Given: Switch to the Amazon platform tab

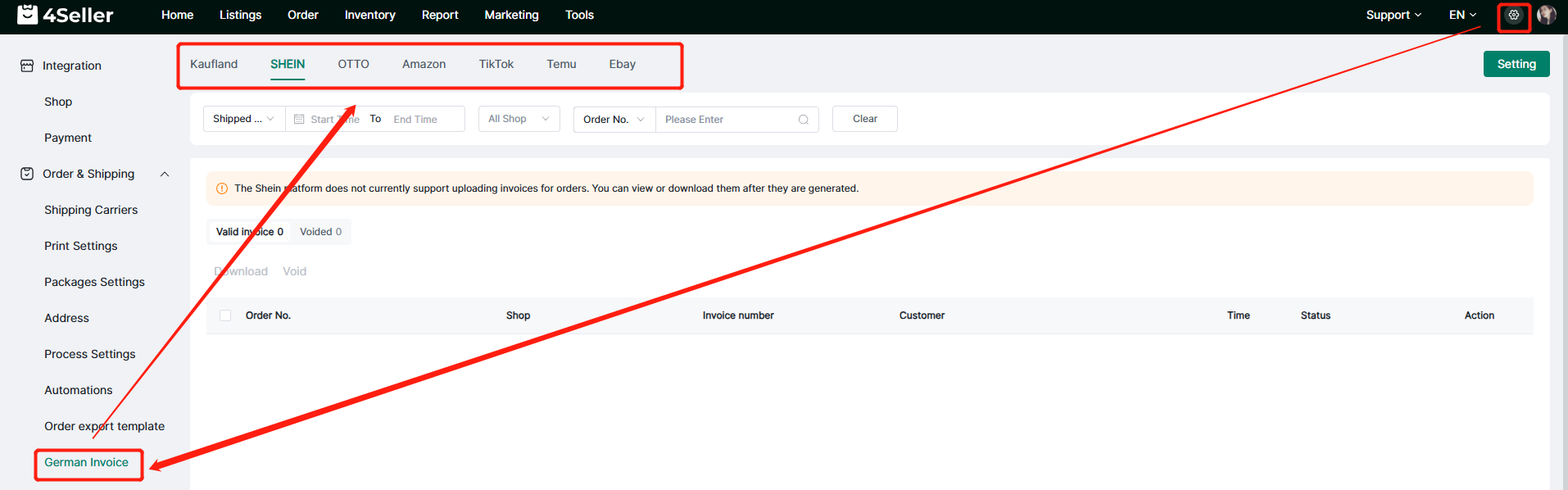Looking at the screenshot, I should click(424, 64).
